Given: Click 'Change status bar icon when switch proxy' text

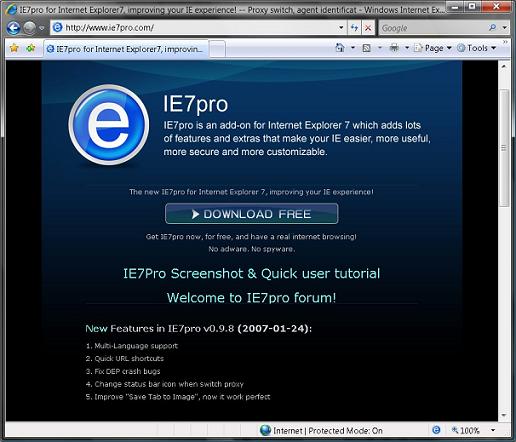Looking at the screenshot, I should point(169,384).
